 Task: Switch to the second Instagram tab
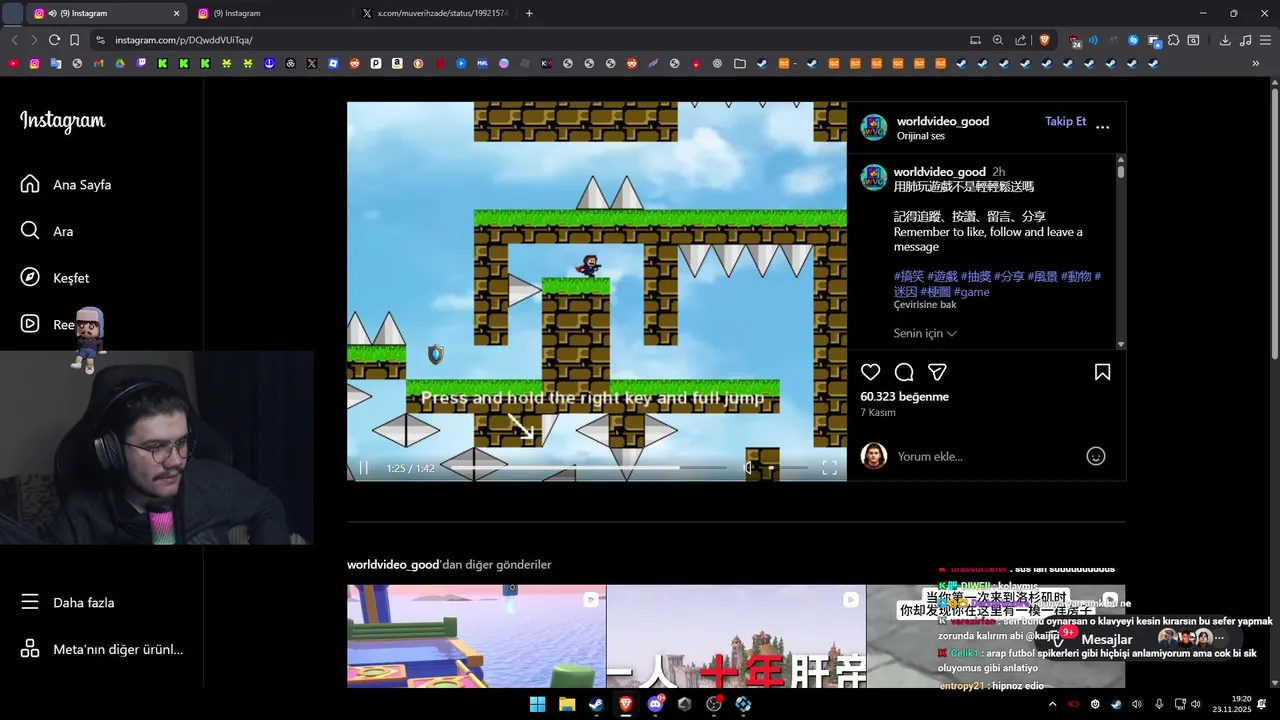270,13
